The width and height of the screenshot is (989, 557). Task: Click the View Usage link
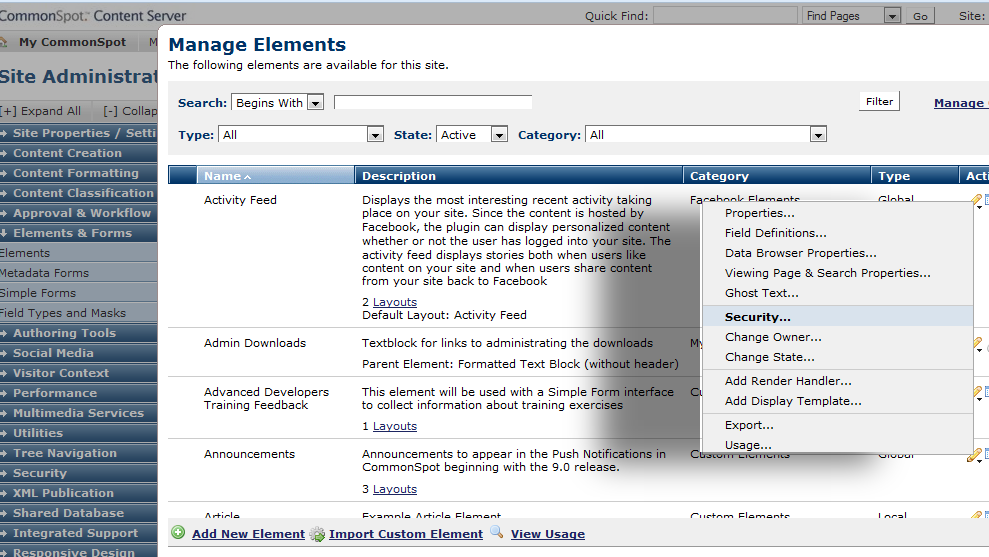[547, 534]
